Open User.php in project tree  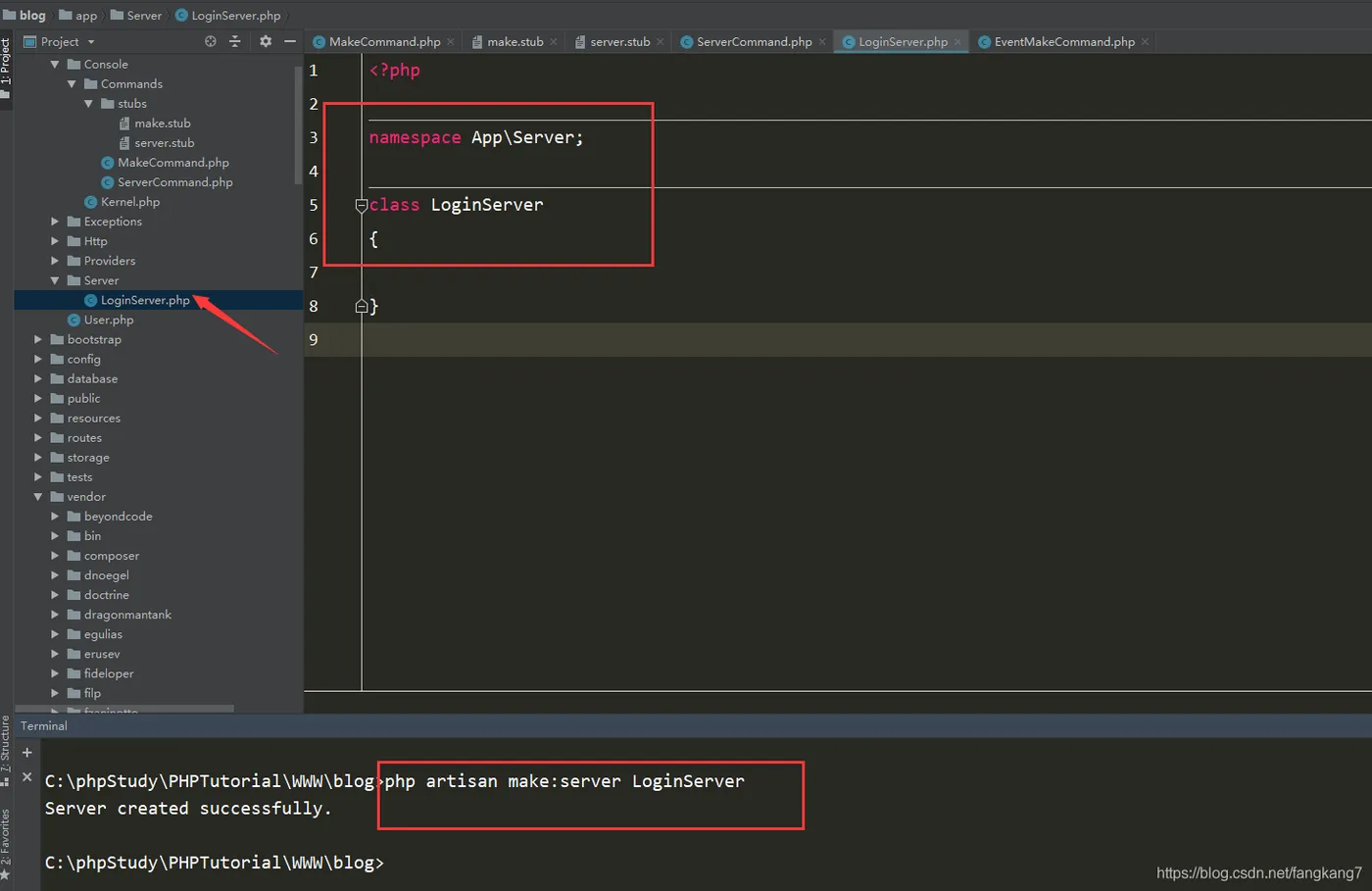100,320
